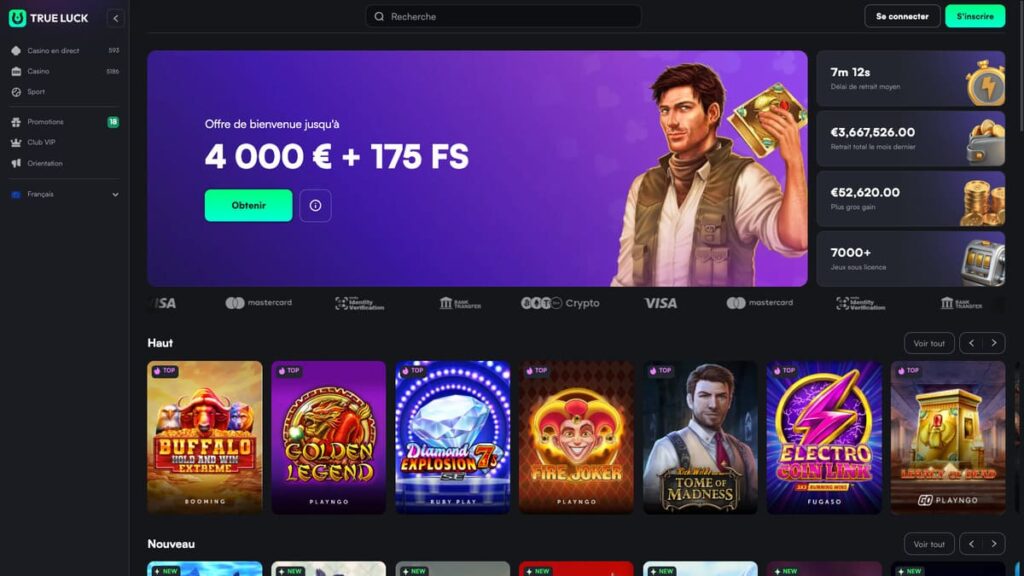
Task: Click the Sport ball icon in sidebar
Action: (16, 92)
